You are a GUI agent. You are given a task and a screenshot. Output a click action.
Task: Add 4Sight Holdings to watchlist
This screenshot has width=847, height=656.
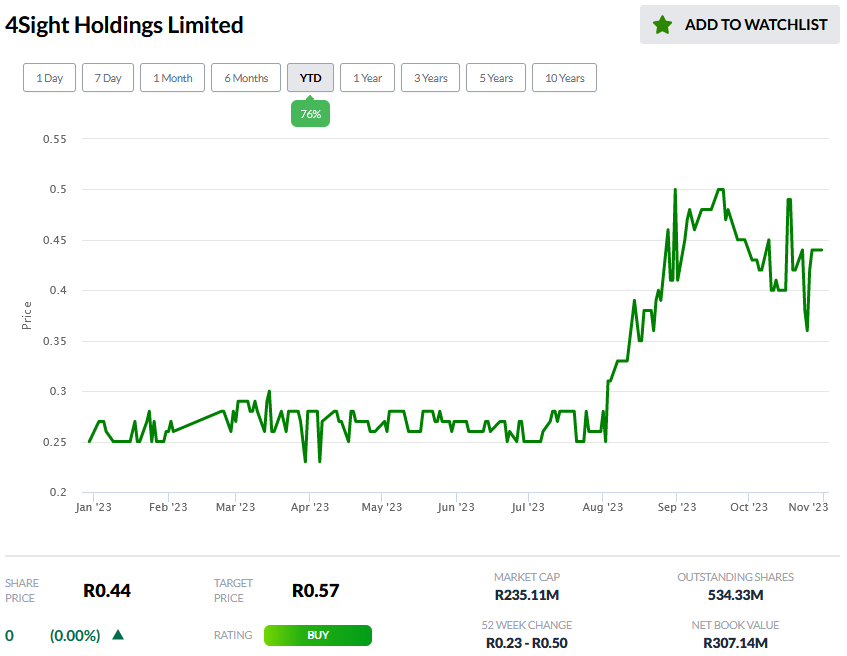click(x=740, y=25)
